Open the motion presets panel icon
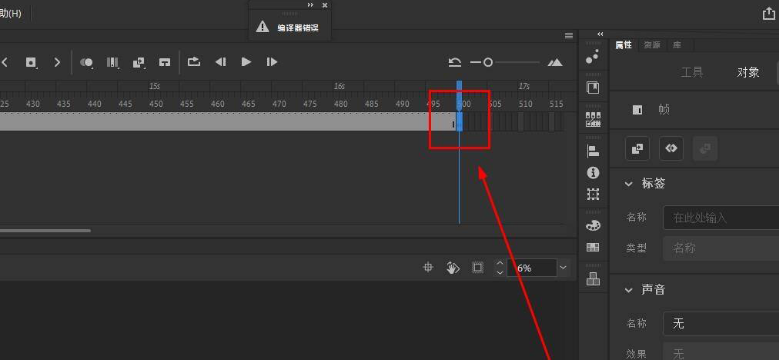The width and height of the screenshot is (779, 360). tap(593, 57)
